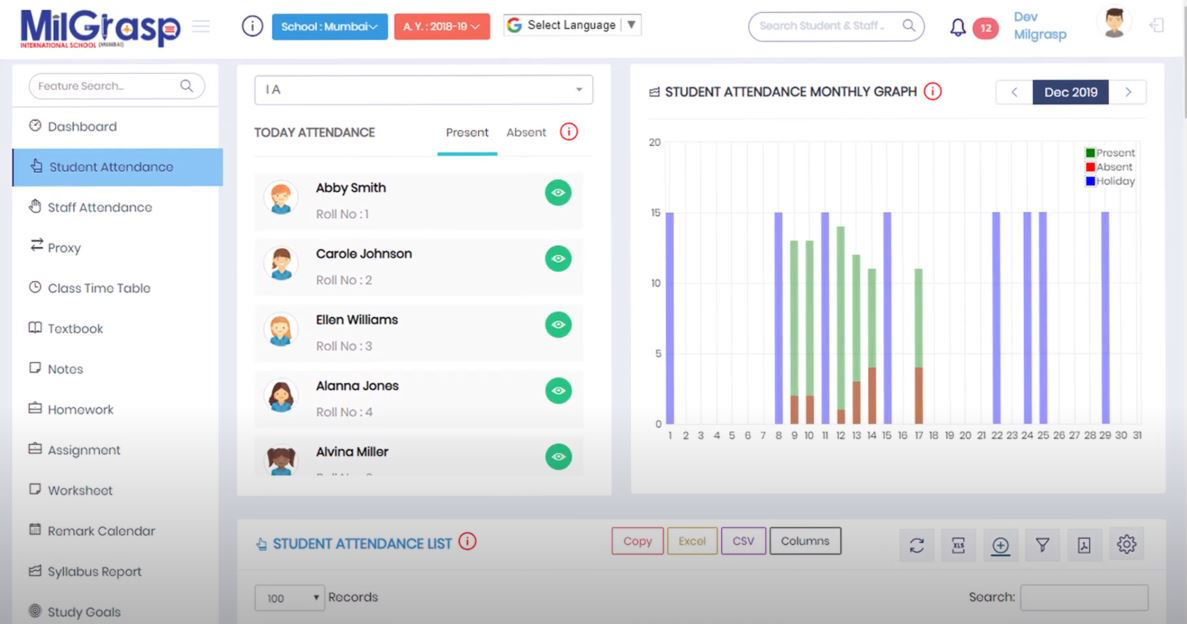This screenshot has width=1187, height=624.
Task: Open Staff Attendance in sidebar
Action: pos(115,207)
